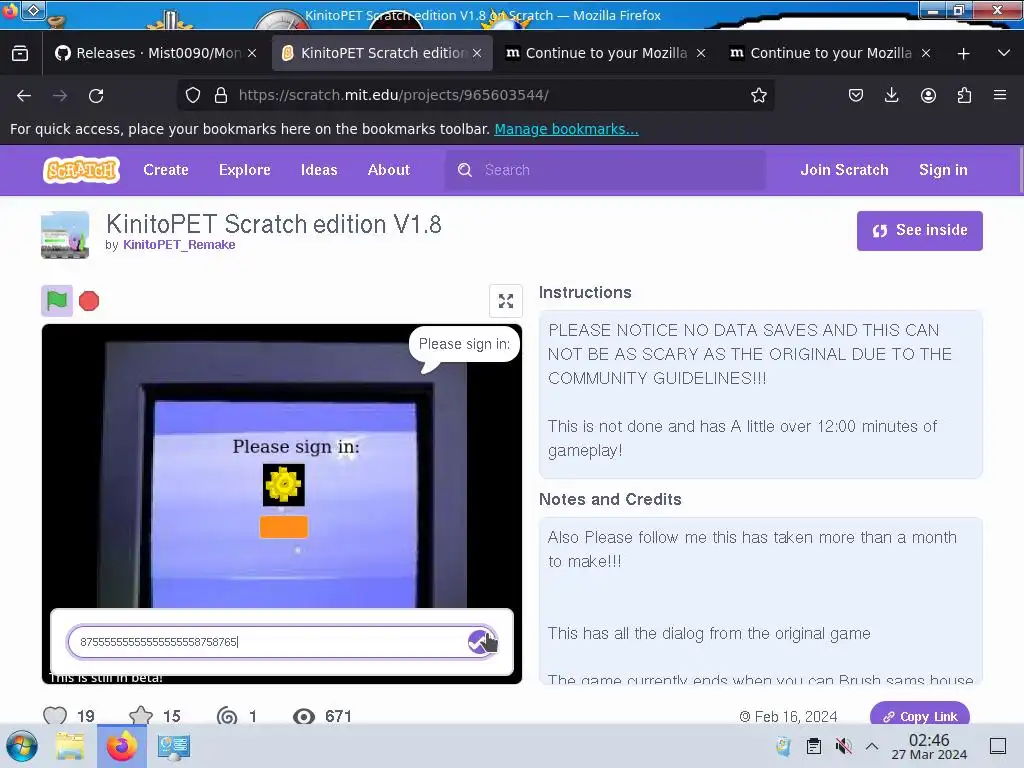
Task: Open Firefox hamburger application menu
Action: [1000, 95]
